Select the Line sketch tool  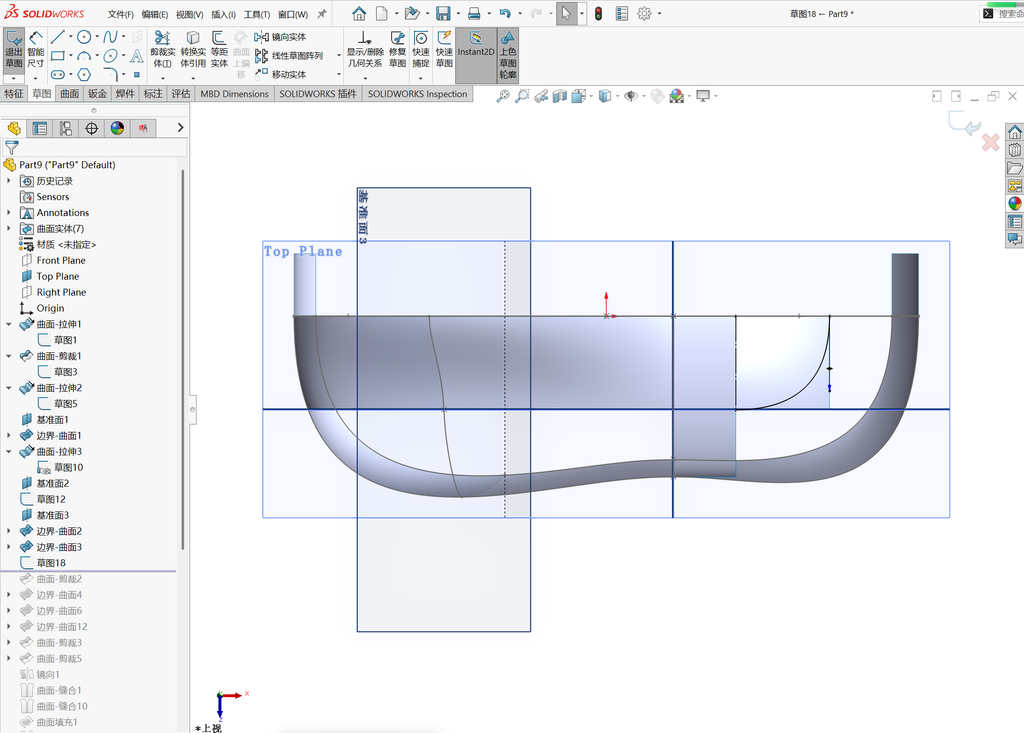pos(57,37)
